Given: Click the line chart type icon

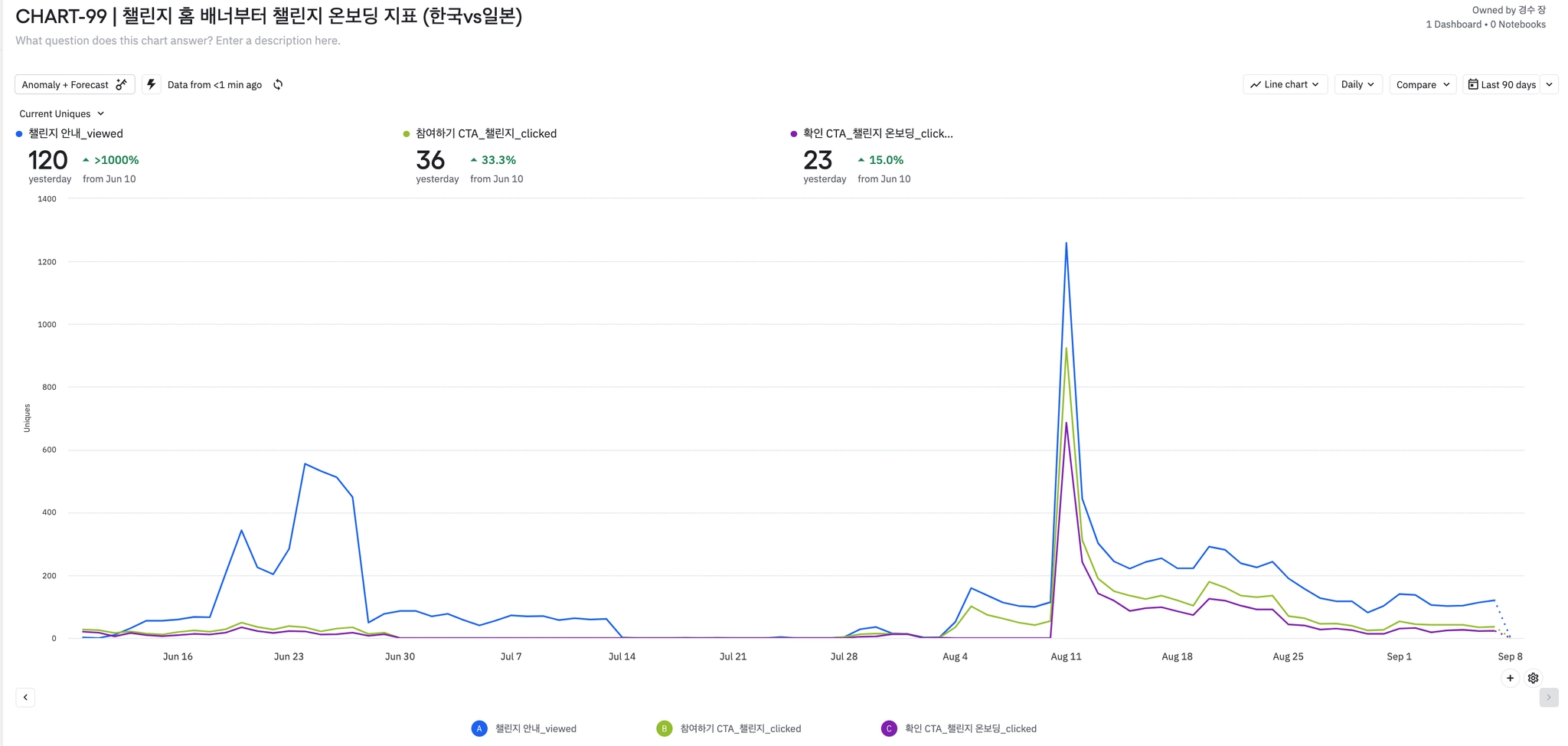Looking at the screenshot, I should pos(1256,84).
